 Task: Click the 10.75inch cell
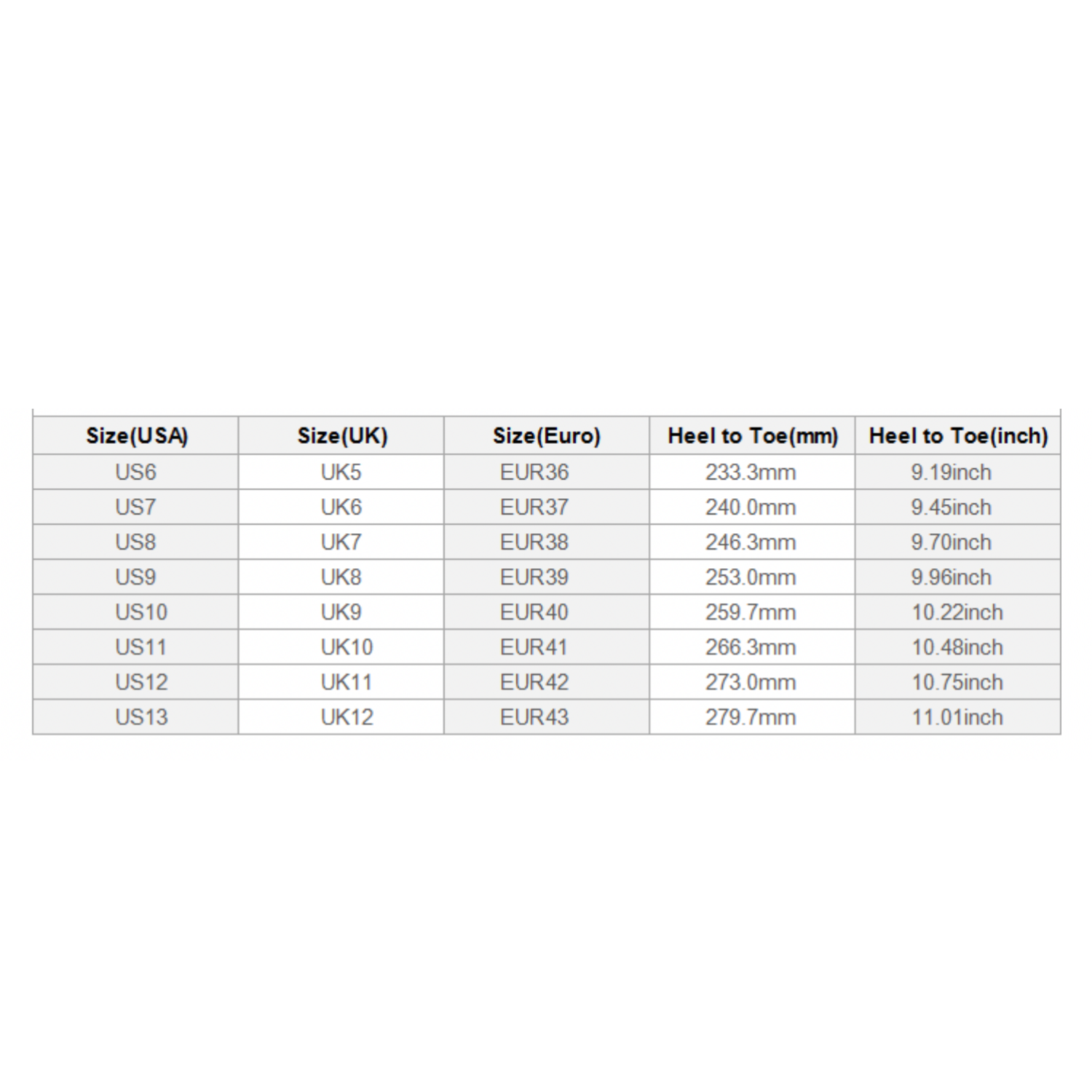(957, 682)
